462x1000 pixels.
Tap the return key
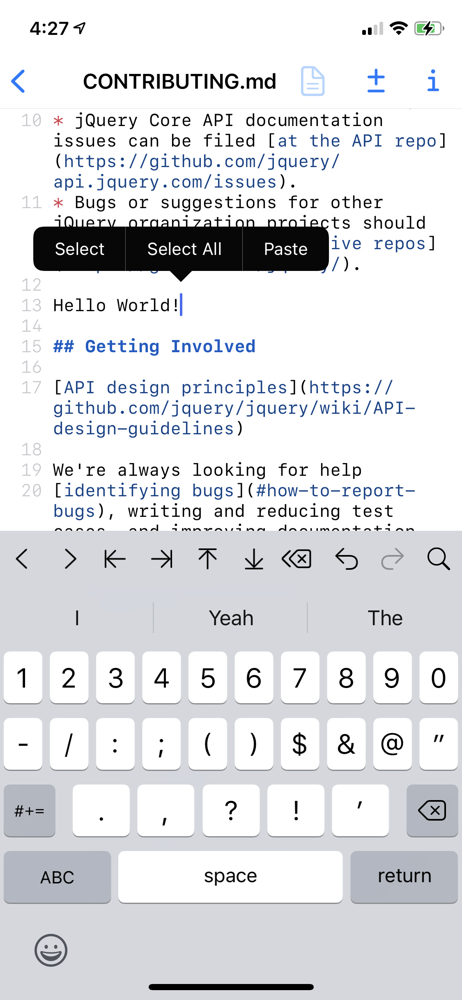coord(405,876)
